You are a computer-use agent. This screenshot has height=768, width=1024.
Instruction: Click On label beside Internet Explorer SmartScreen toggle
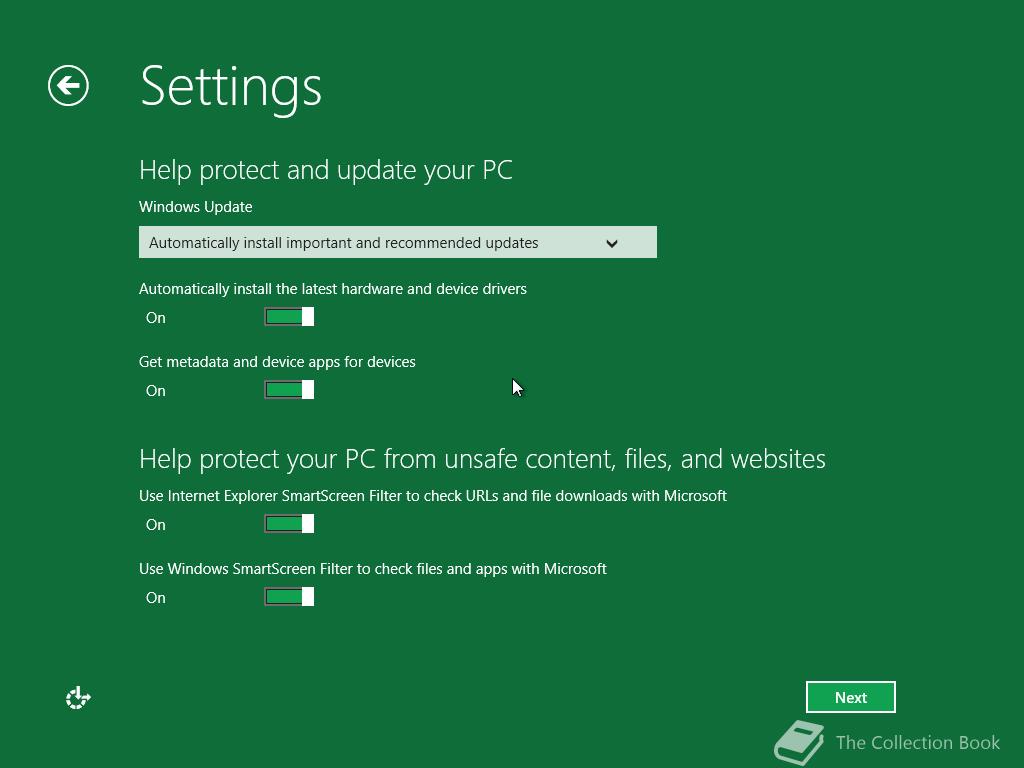pos(155,525)
